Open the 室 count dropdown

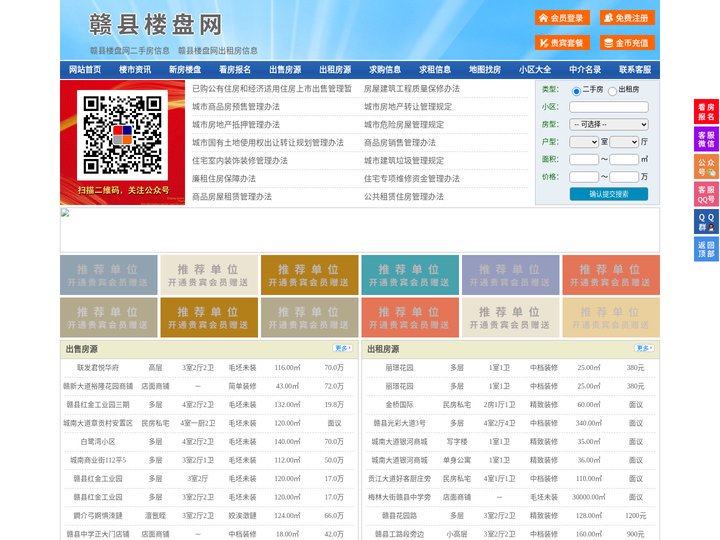[584, 142]
